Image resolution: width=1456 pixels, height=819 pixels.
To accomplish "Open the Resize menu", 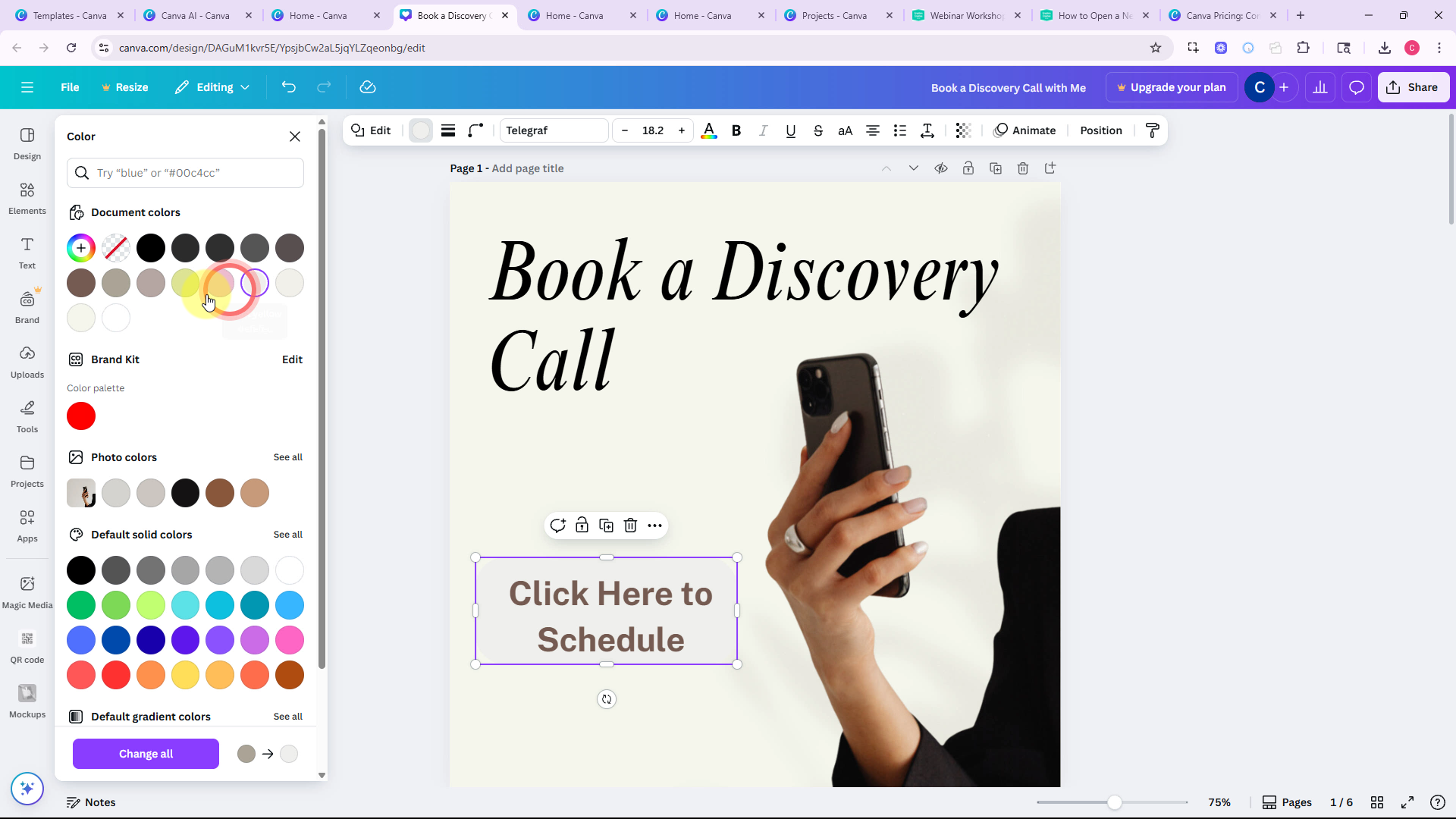I will (125, 87).
